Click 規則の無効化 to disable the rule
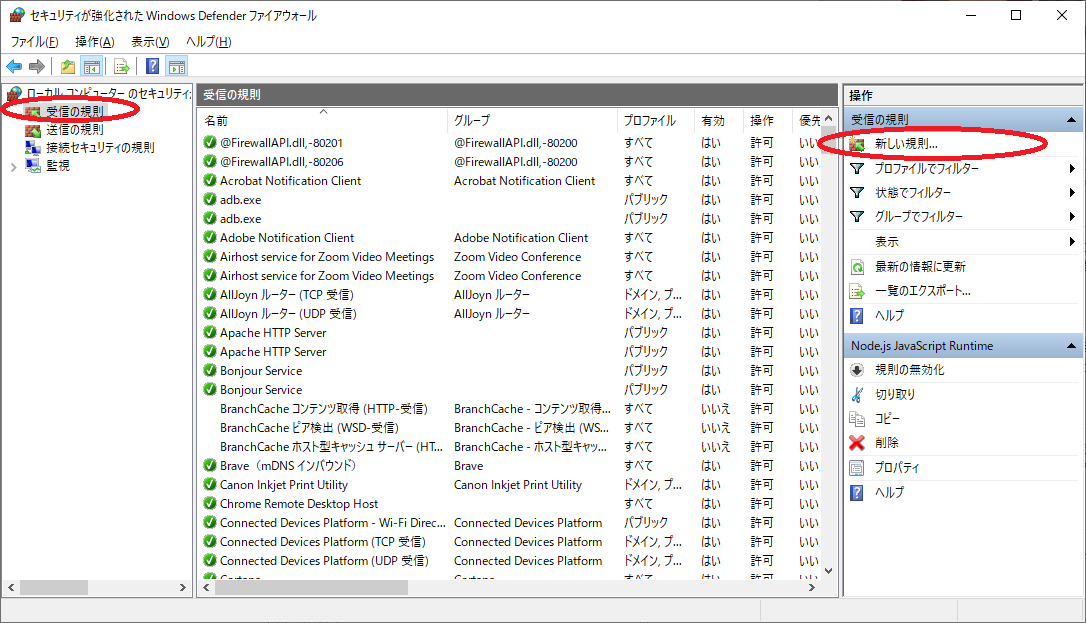Viewport: 1086px width, 623px height. coord(909,370)
